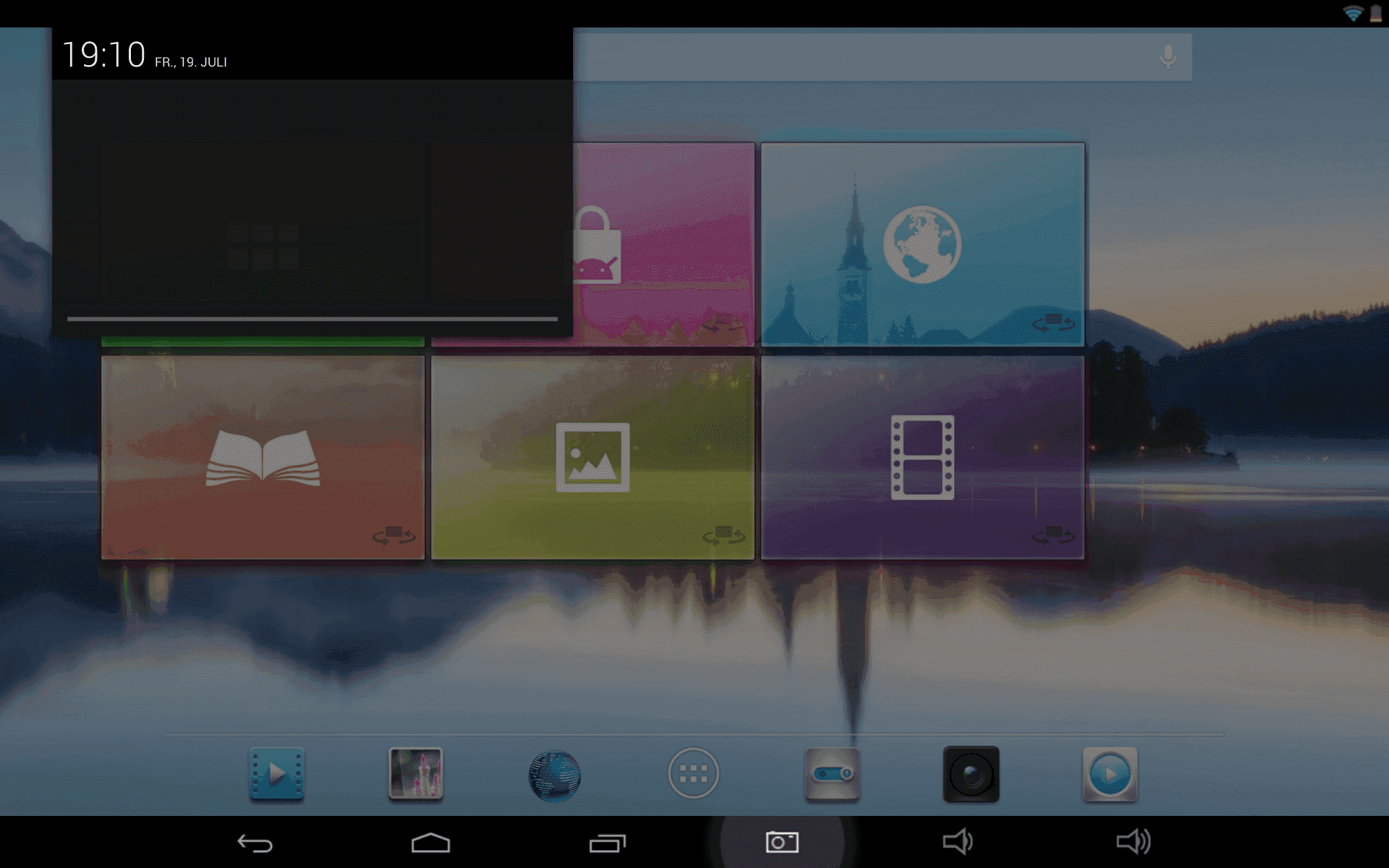Image resolution: width=1389 pixels, height=868 pixels.
Task: Open the pictures gallery tile
Action: (592, 457)
